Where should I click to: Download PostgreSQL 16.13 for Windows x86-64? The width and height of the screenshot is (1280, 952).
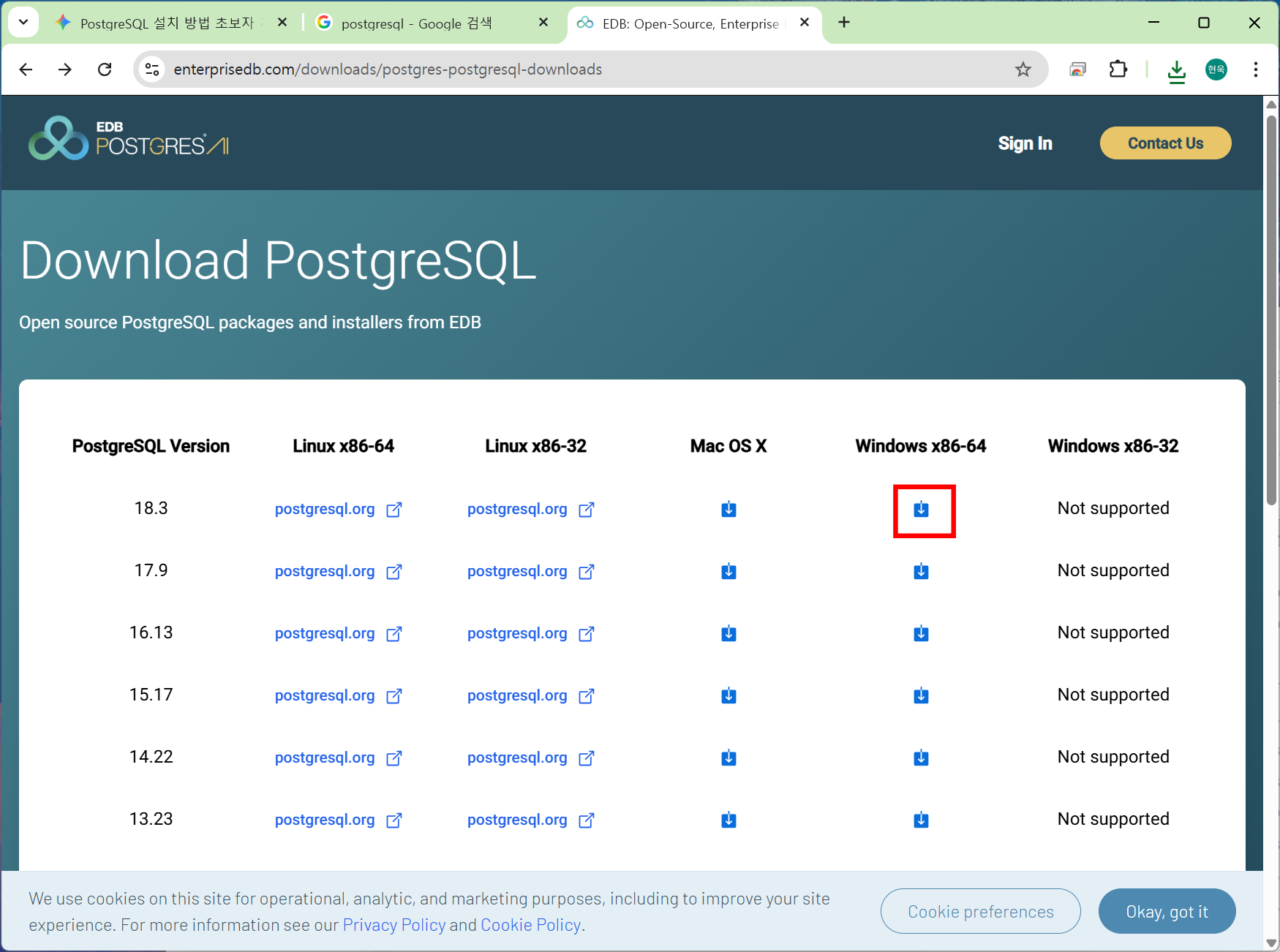(x=921, y=633)
